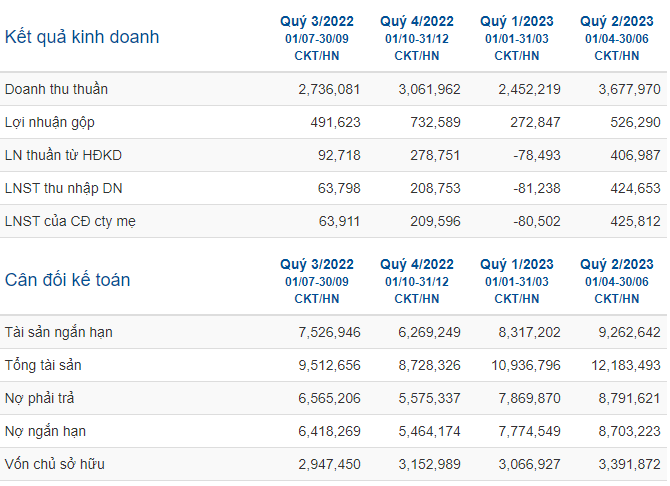This screenshot has width=670, height=486.
Task: Click short-term debt value 8,703,223
Action: (x=629, y=431)
